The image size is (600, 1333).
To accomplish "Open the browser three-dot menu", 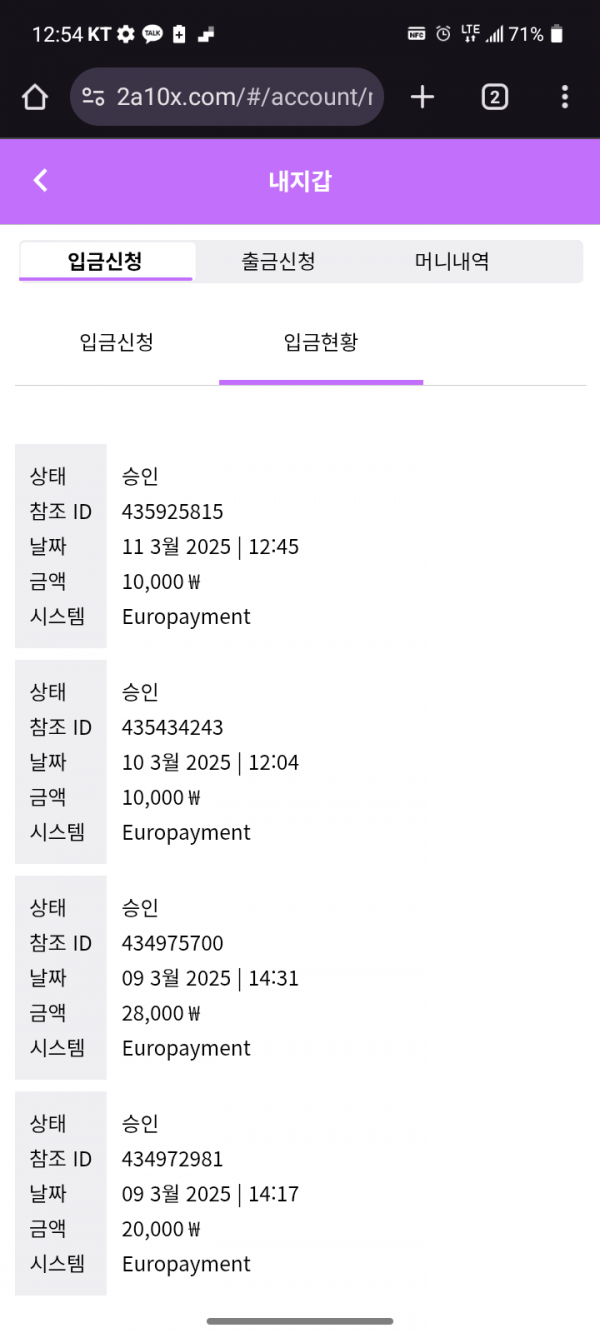I will [x=565, y=97].
